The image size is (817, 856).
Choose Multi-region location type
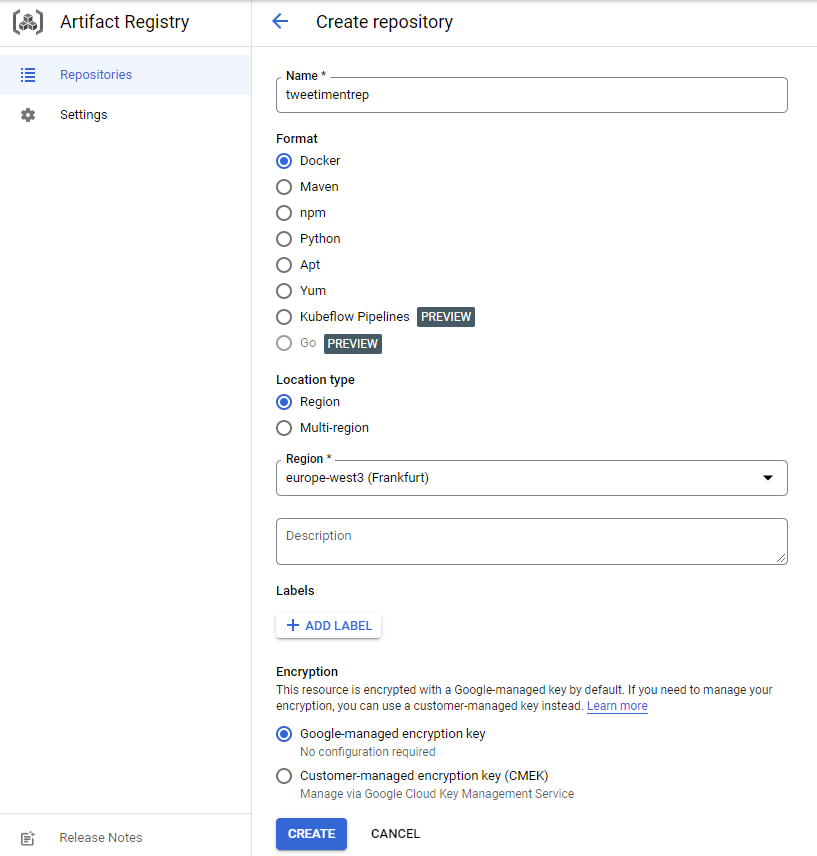[284, 428]
